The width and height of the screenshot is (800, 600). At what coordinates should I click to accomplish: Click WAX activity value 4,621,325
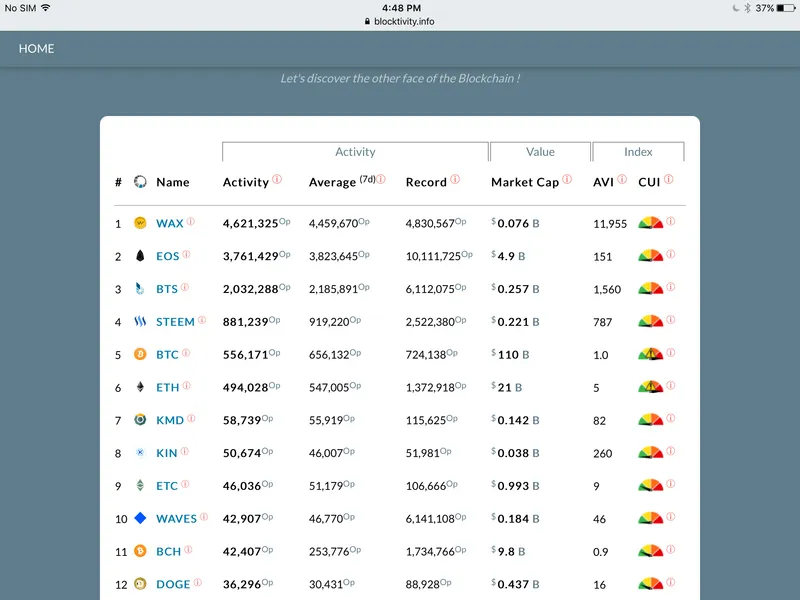point(251,223)
